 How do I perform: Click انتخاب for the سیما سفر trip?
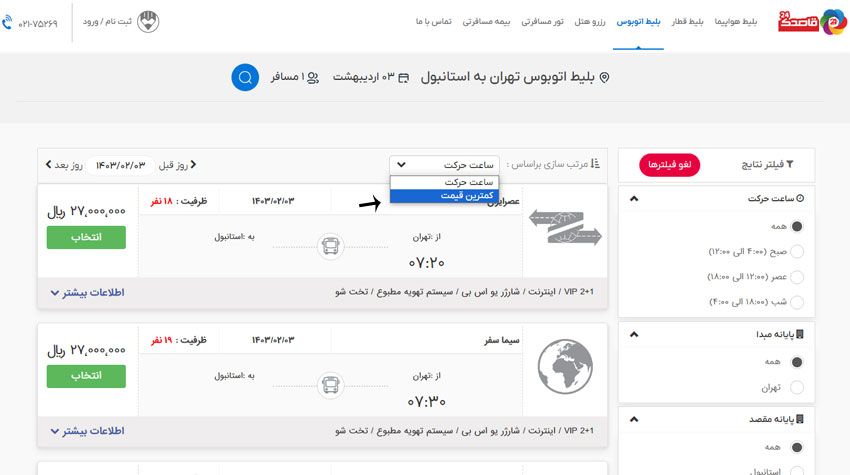tap(86, 376)
